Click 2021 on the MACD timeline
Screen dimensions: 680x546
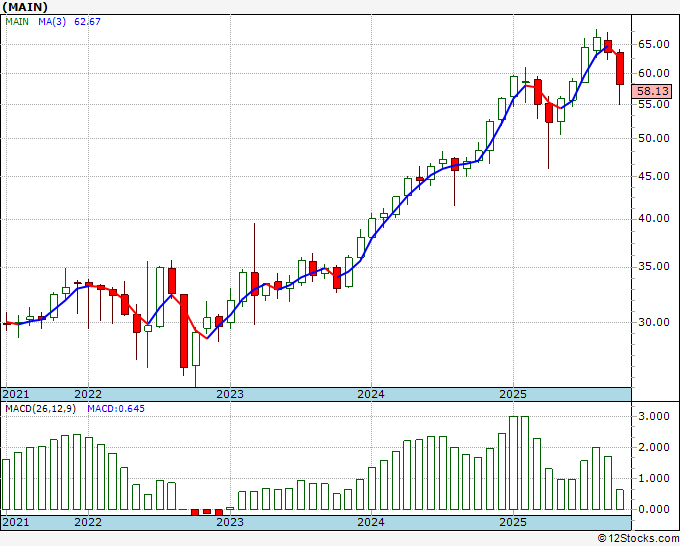[16, 522]
